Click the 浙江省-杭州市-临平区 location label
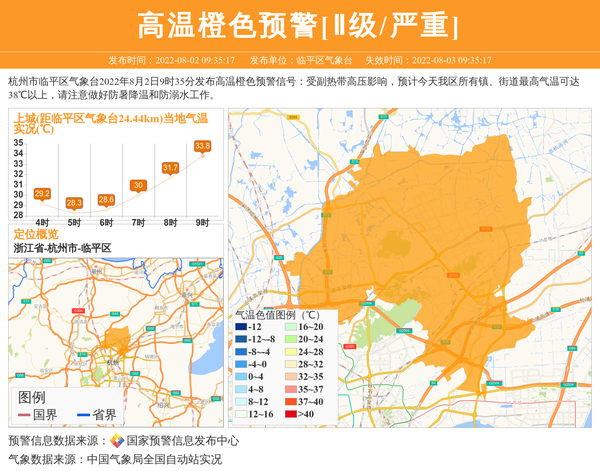The height and width of the screenshot is (471, 600). [x=62, y=248]
